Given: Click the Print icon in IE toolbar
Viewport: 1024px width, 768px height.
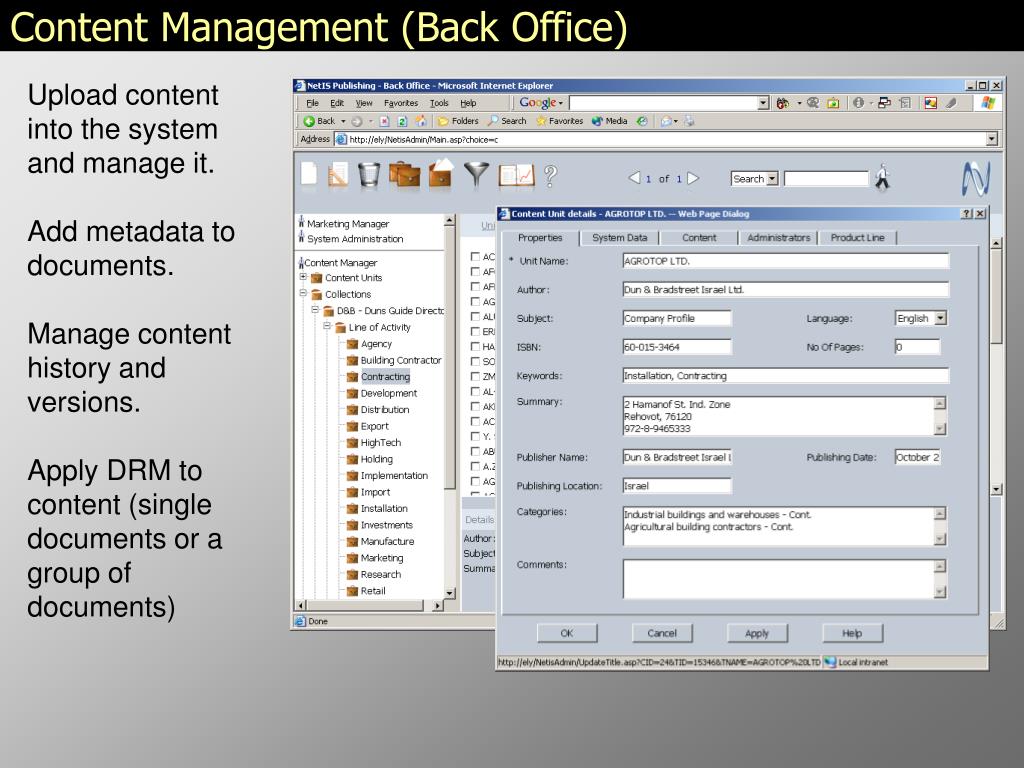Looking at the screenshot, I should tap(689, 121).
